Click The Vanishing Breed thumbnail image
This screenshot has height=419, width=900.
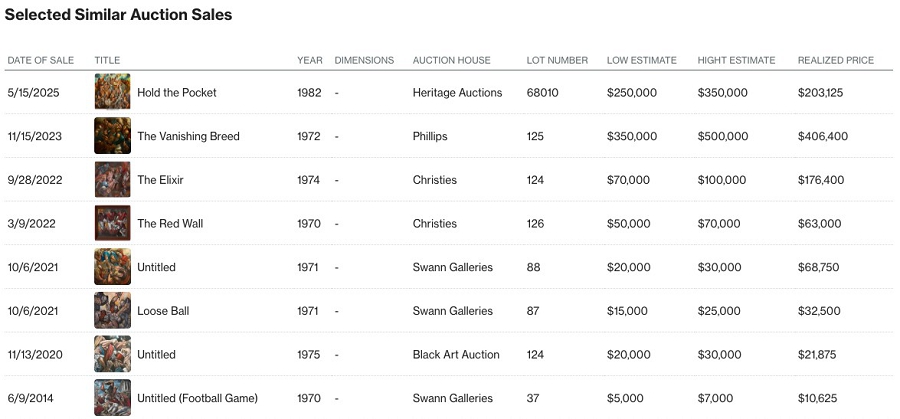[112, 136]
